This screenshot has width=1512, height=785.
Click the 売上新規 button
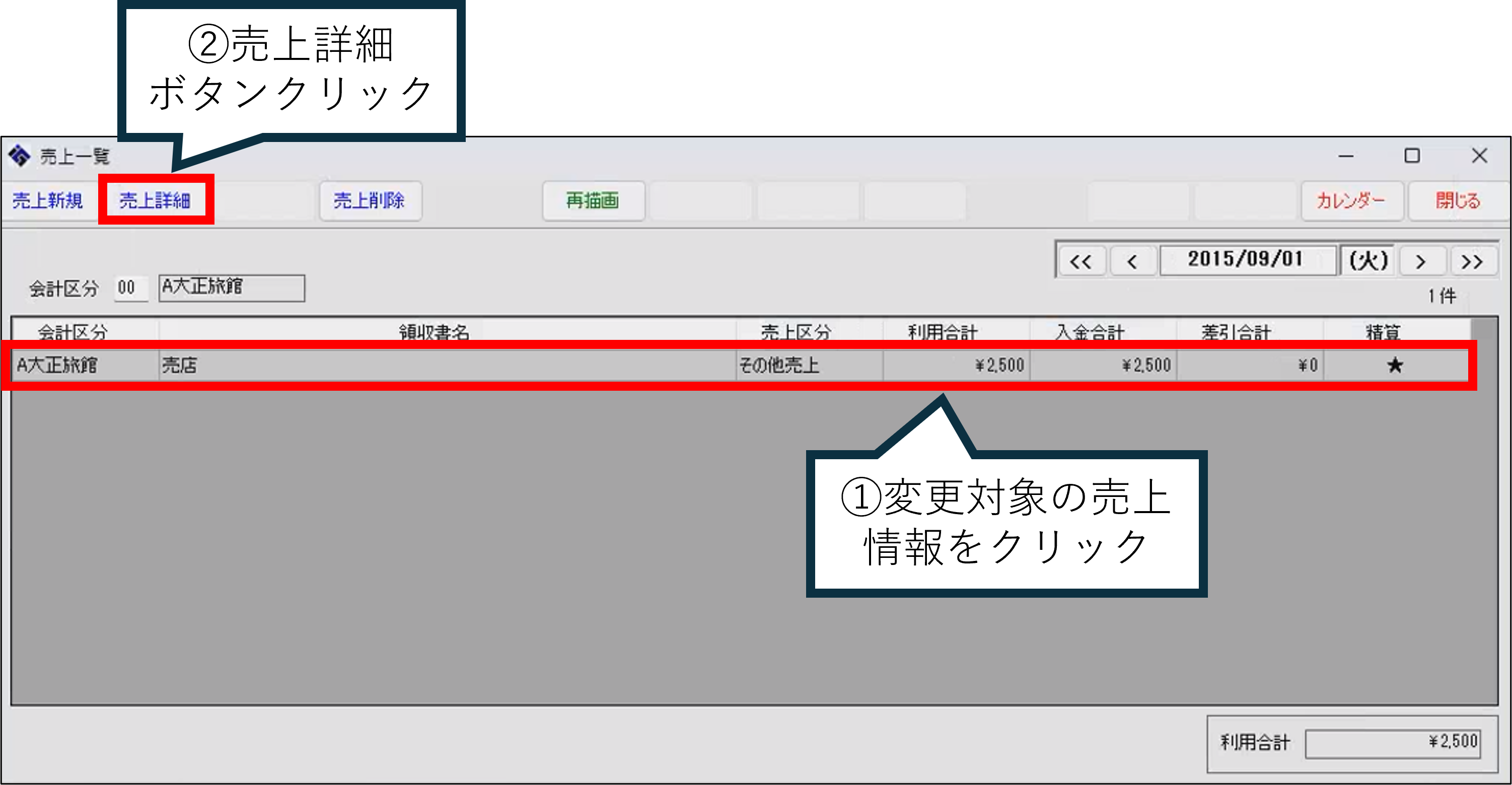pyautogui.click(x=48, y=201)
